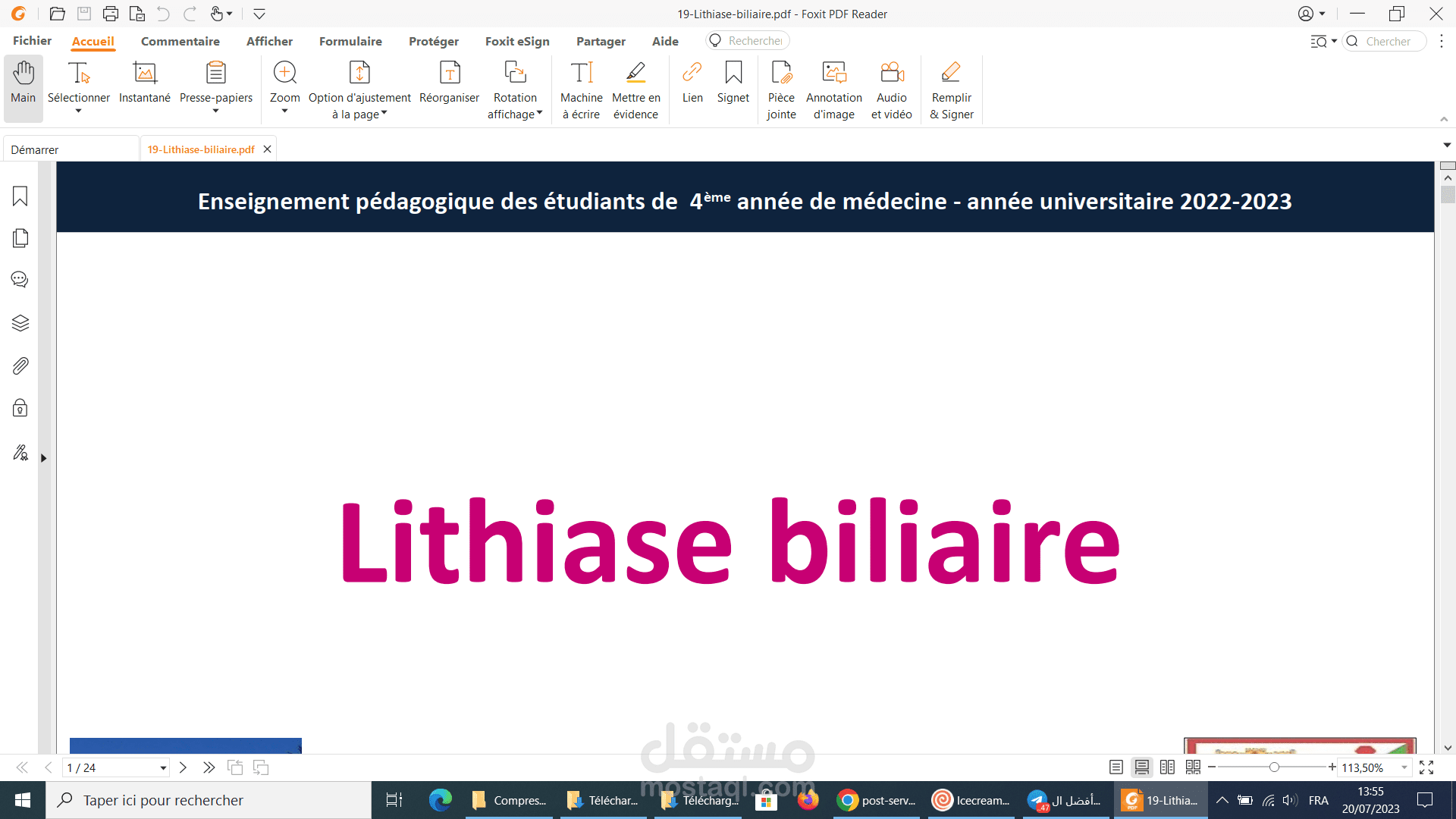Open zoom percentage dropdown 113,50%

pos(1404,768)
